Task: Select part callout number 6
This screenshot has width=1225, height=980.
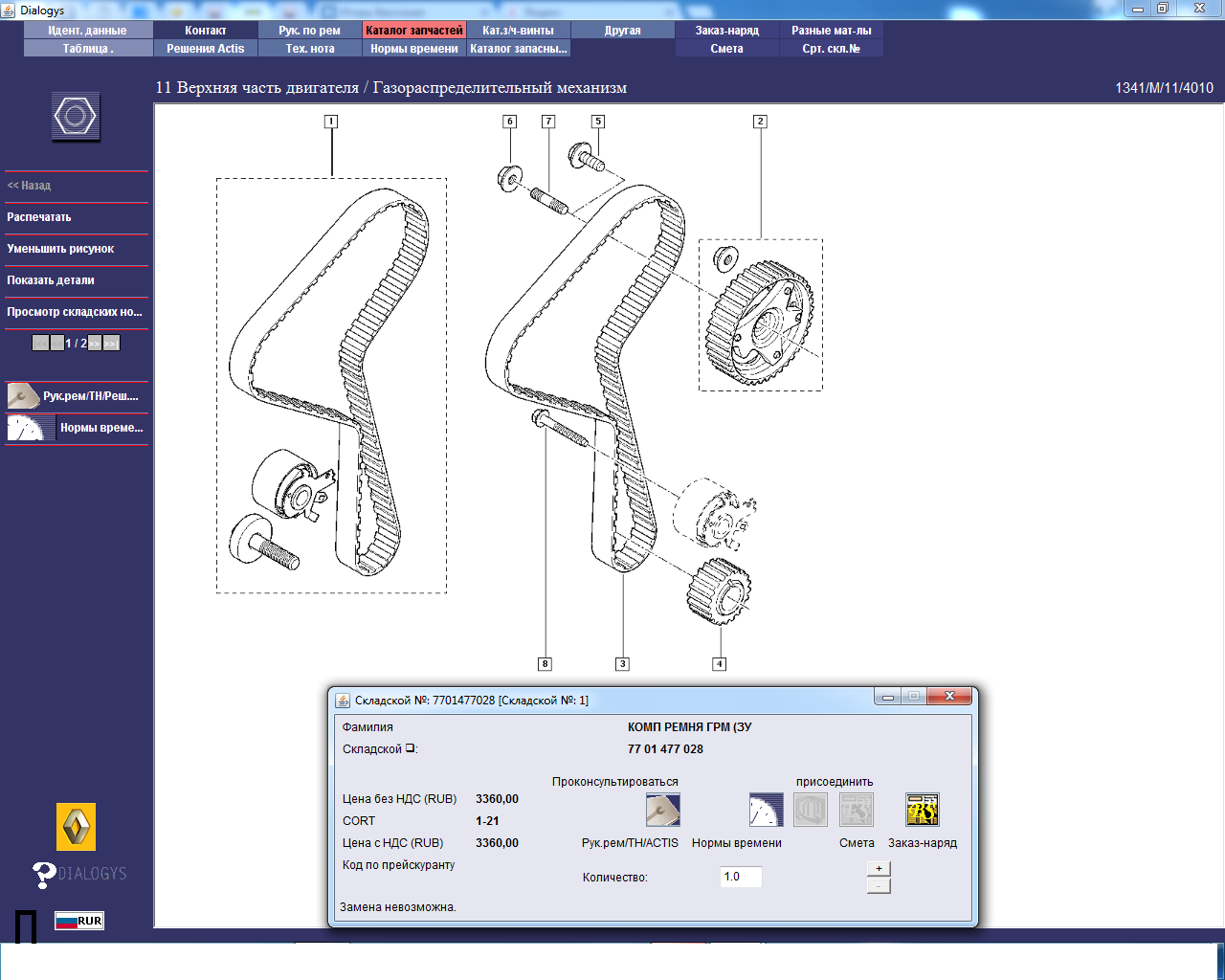Action: [x=510, y=122]
